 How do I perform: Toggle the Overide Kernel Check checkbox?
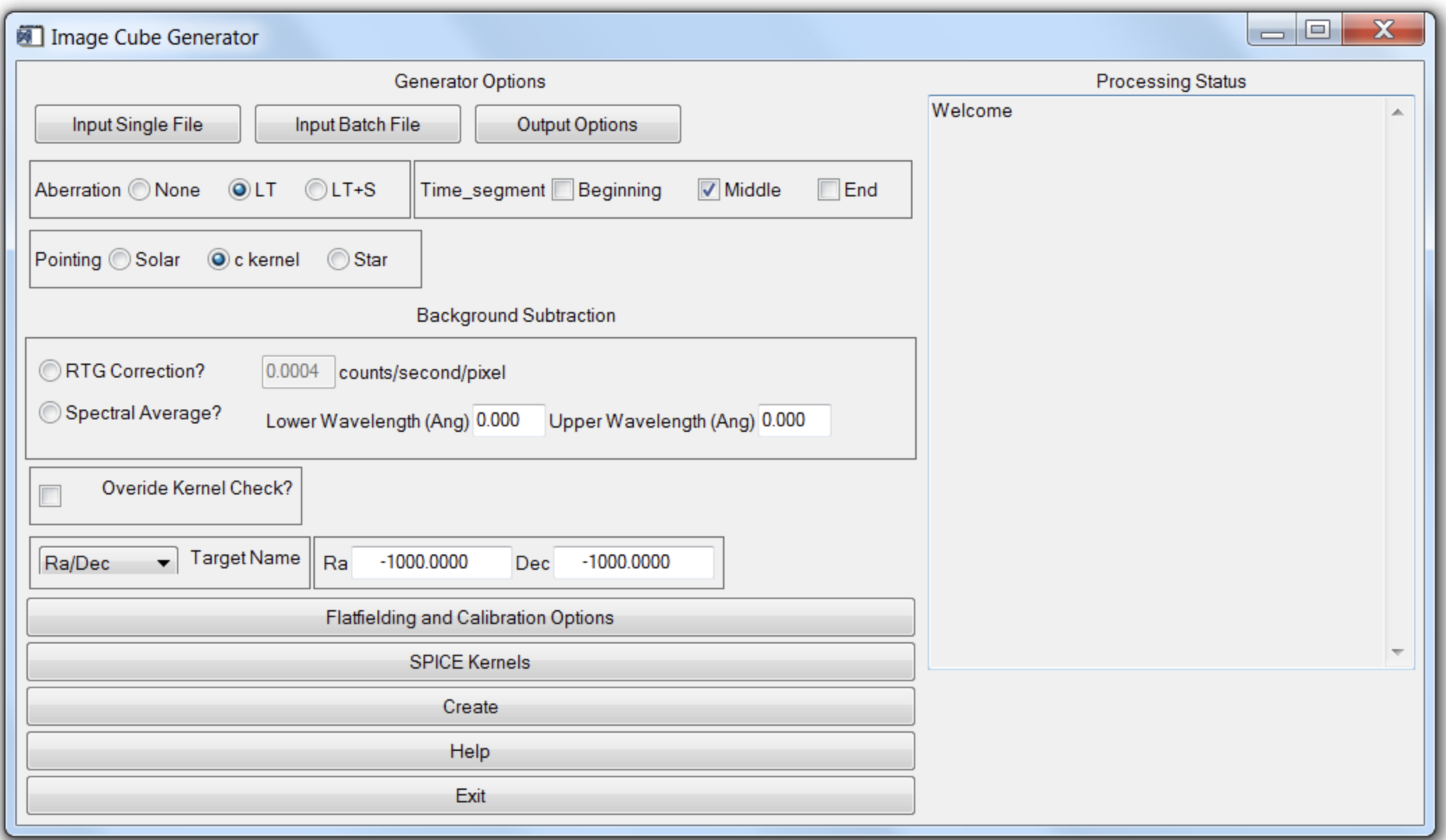(x=52, y=496)
